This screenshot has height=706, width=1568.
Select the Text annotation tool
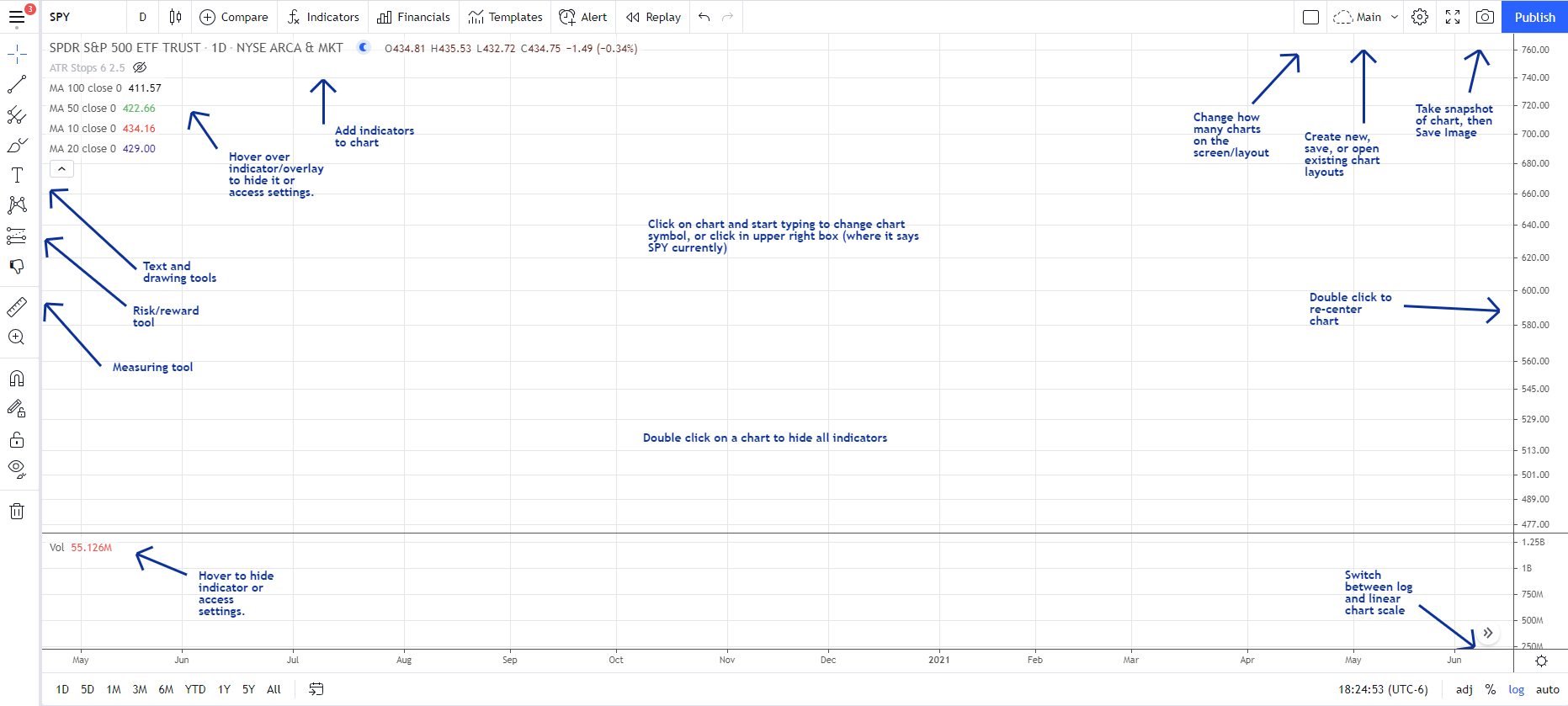tap(17, 175)
